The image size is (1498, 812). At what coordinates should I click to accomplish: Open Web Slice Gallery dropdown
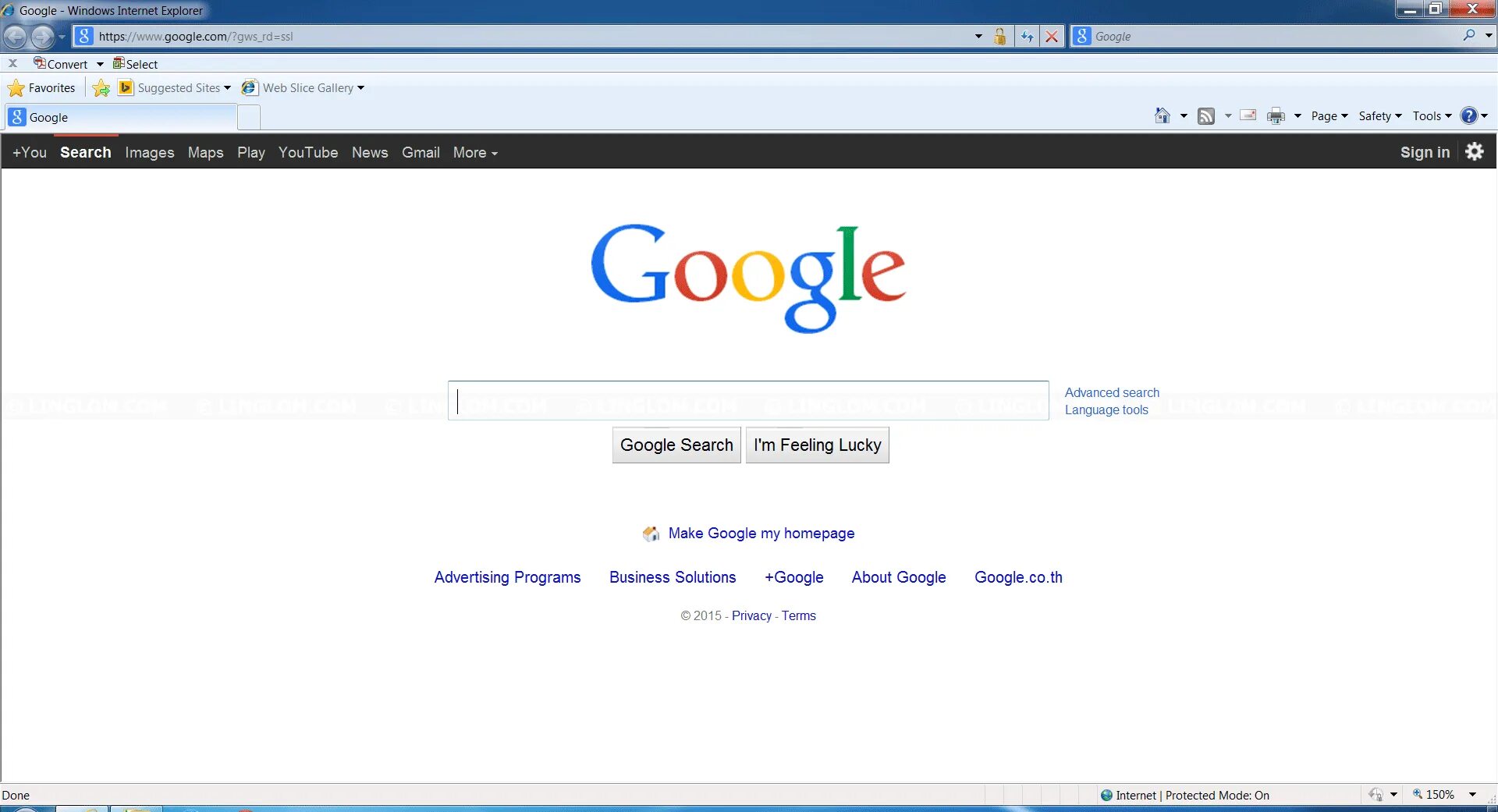coord(303,87)
